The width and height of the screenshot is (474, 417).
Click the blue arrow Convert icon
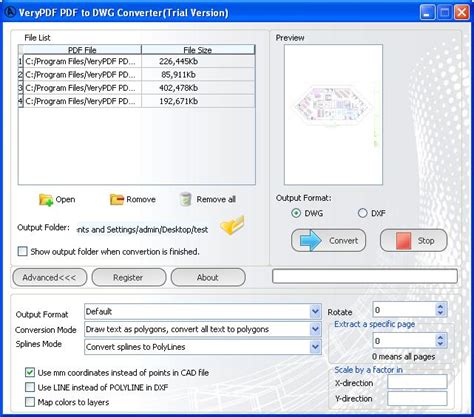click(x=311, y=240)
